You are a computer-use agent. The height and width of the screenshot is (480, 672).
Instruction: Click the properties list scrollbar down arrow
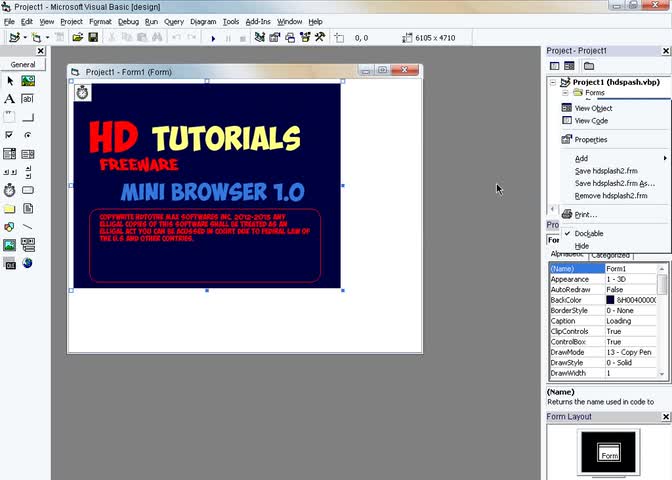pos(662,374)
